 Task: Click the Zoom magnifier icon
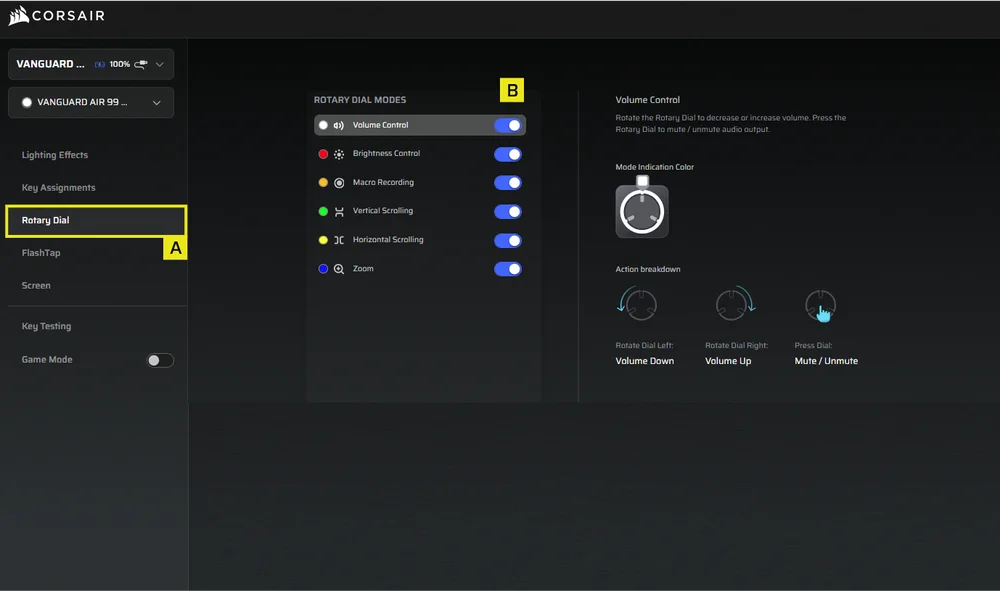click(x=339, y=269)
